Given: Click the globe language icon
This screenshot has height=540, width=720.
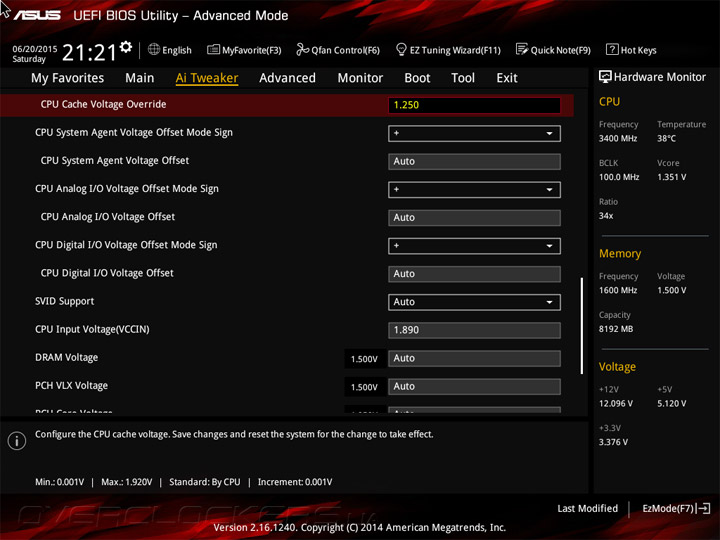Looking at the screenshot, I should pyautogui.click(x=154, y=50).
